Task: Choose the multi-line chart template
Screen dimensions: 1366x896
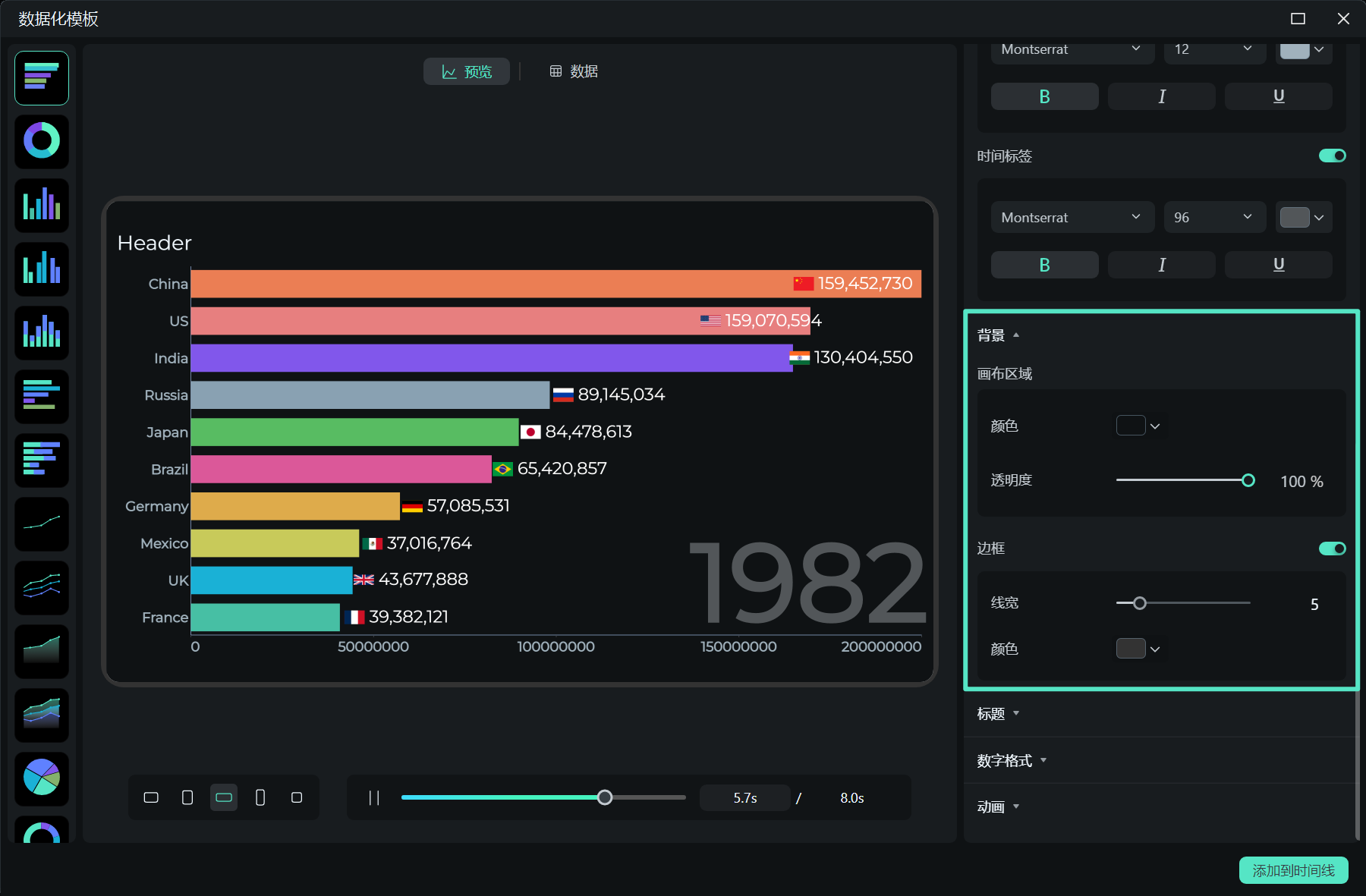Action: [42, 587]
